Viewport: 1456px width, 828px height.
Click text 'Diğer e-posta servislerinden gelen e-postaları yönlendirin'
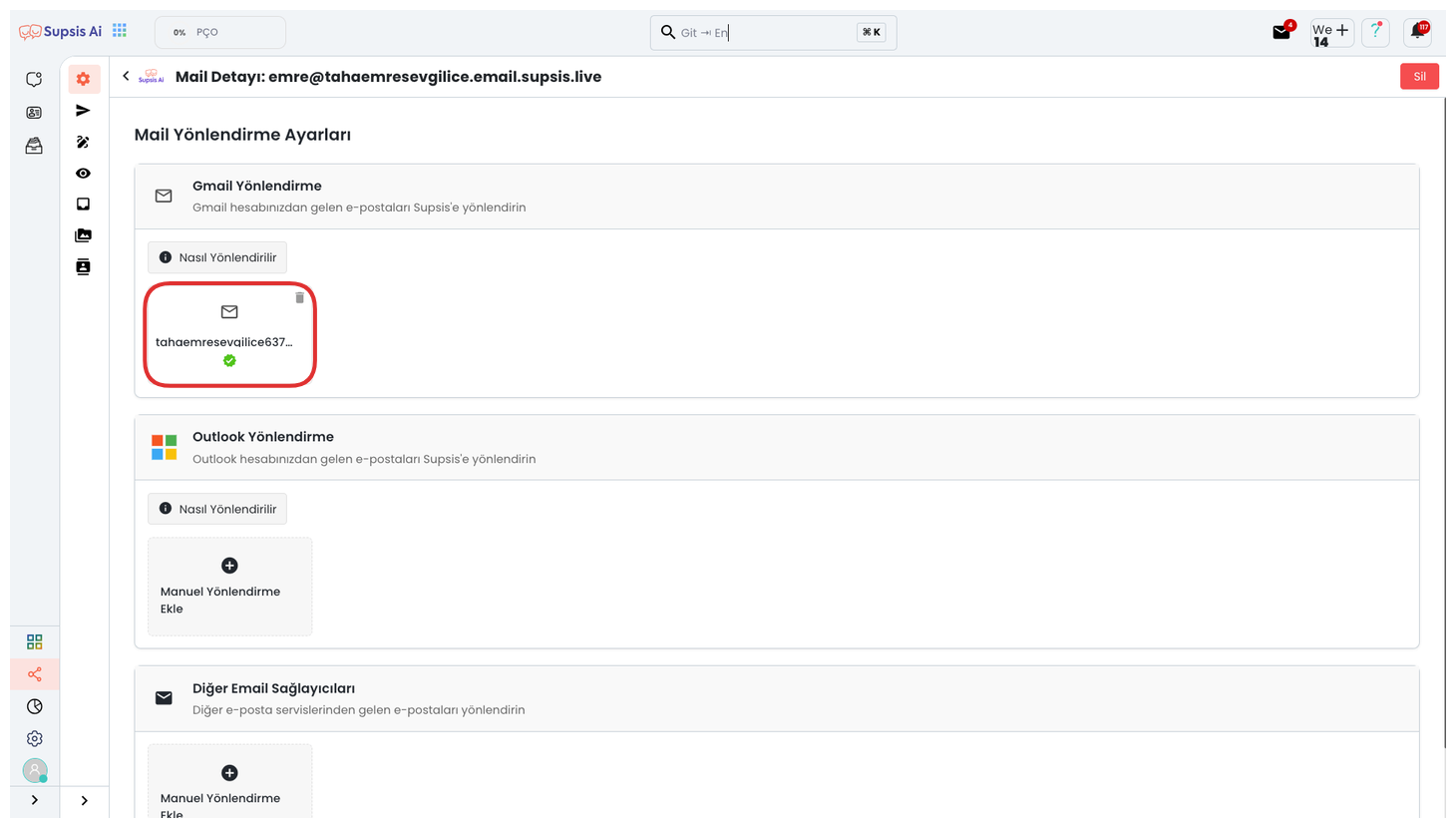point(358,710)
